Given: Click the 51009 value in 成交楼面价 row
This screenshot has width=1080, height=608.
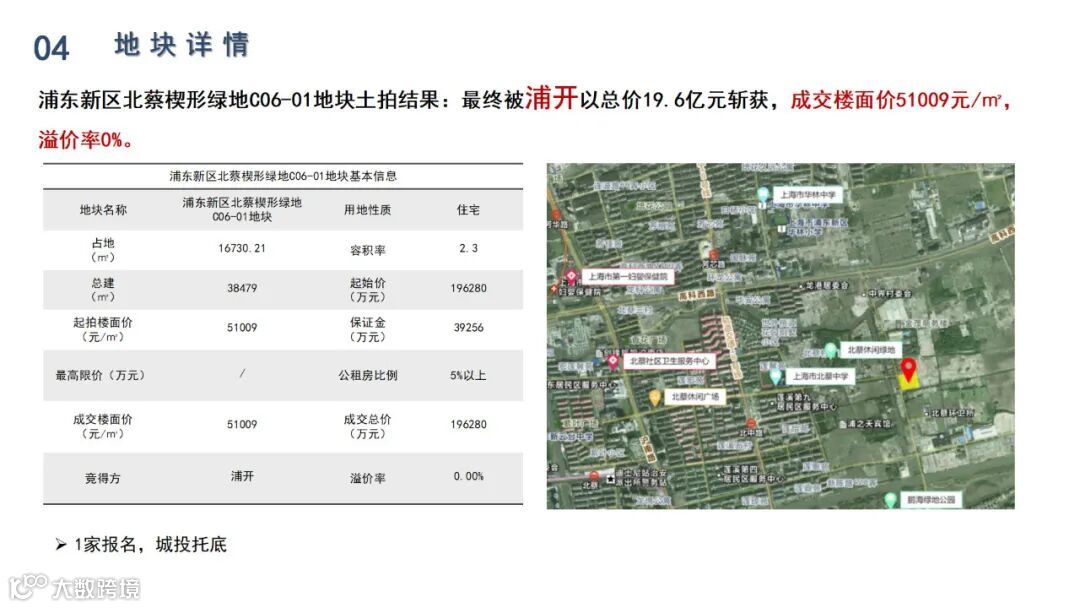Looking at the screenshot, I should coord(242,425).
